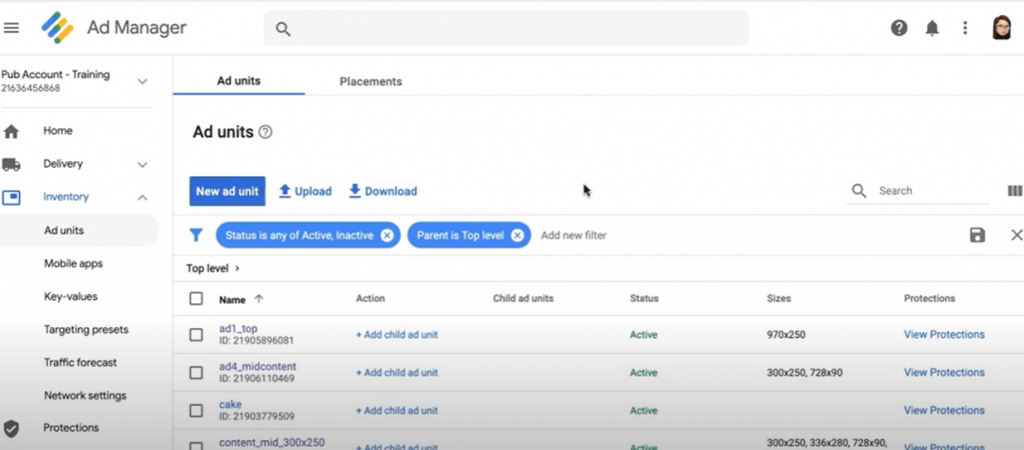View Protections for ad4_midcontent
This screenshot has width=1024, height=450.
(x=944, y=372)
